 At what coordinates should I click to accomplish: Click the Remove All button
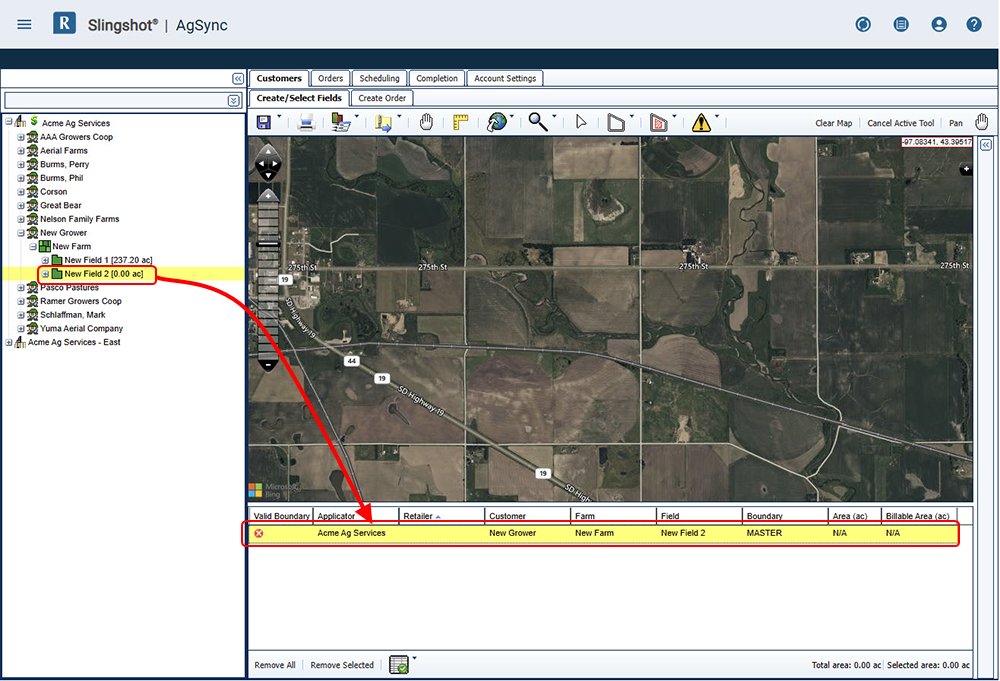point(275,665)
